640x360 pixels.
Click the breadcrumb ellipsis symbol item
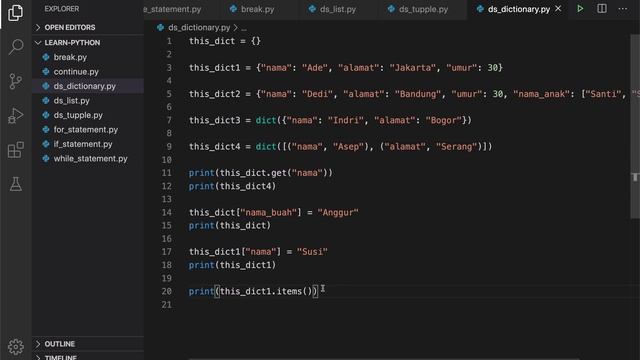(x=244, y=28)
